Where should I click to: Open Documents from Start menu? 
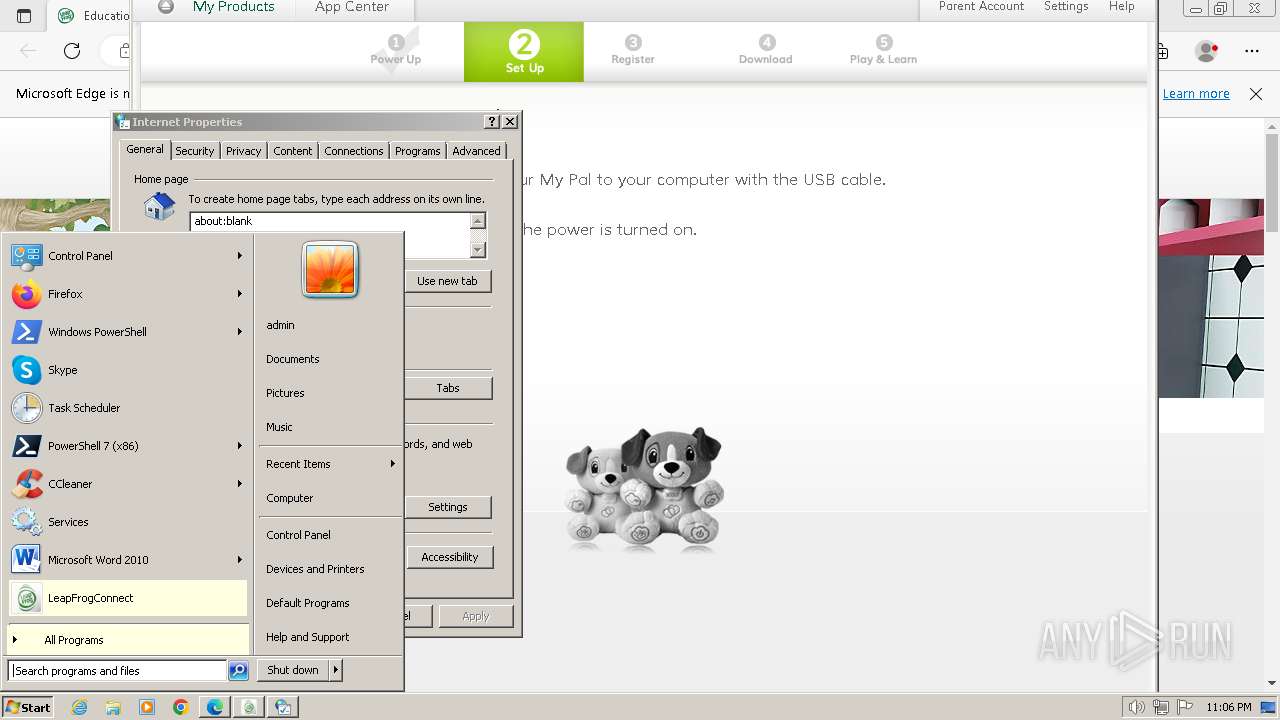(330, 359)
